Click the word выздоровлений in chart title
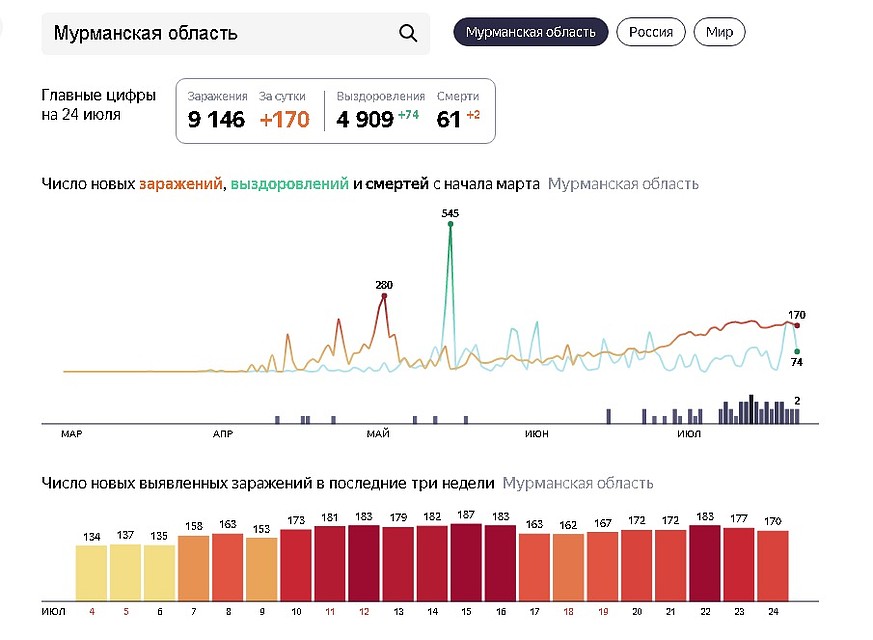 (x=290, y=184)
